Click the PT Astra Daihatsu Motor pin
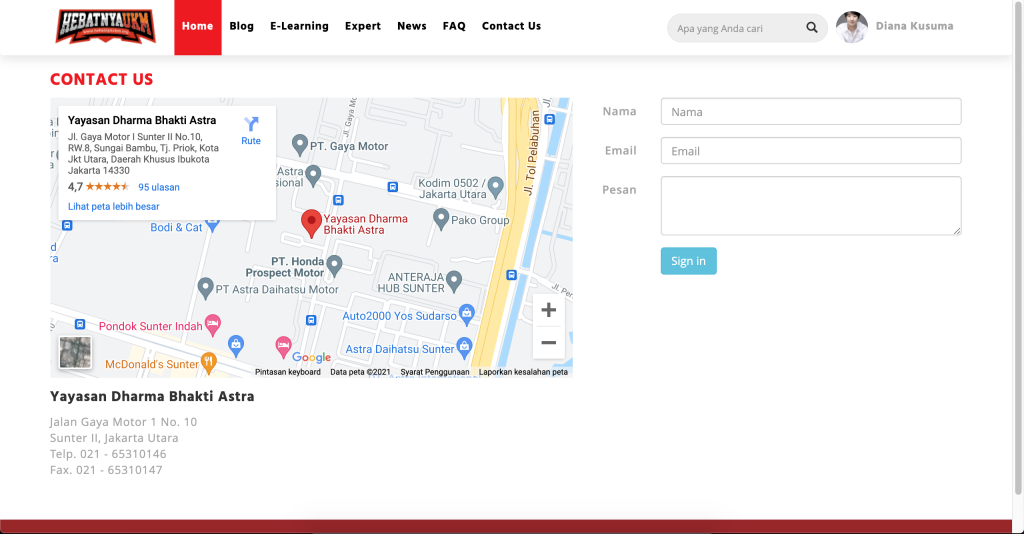 click(206, 288)
